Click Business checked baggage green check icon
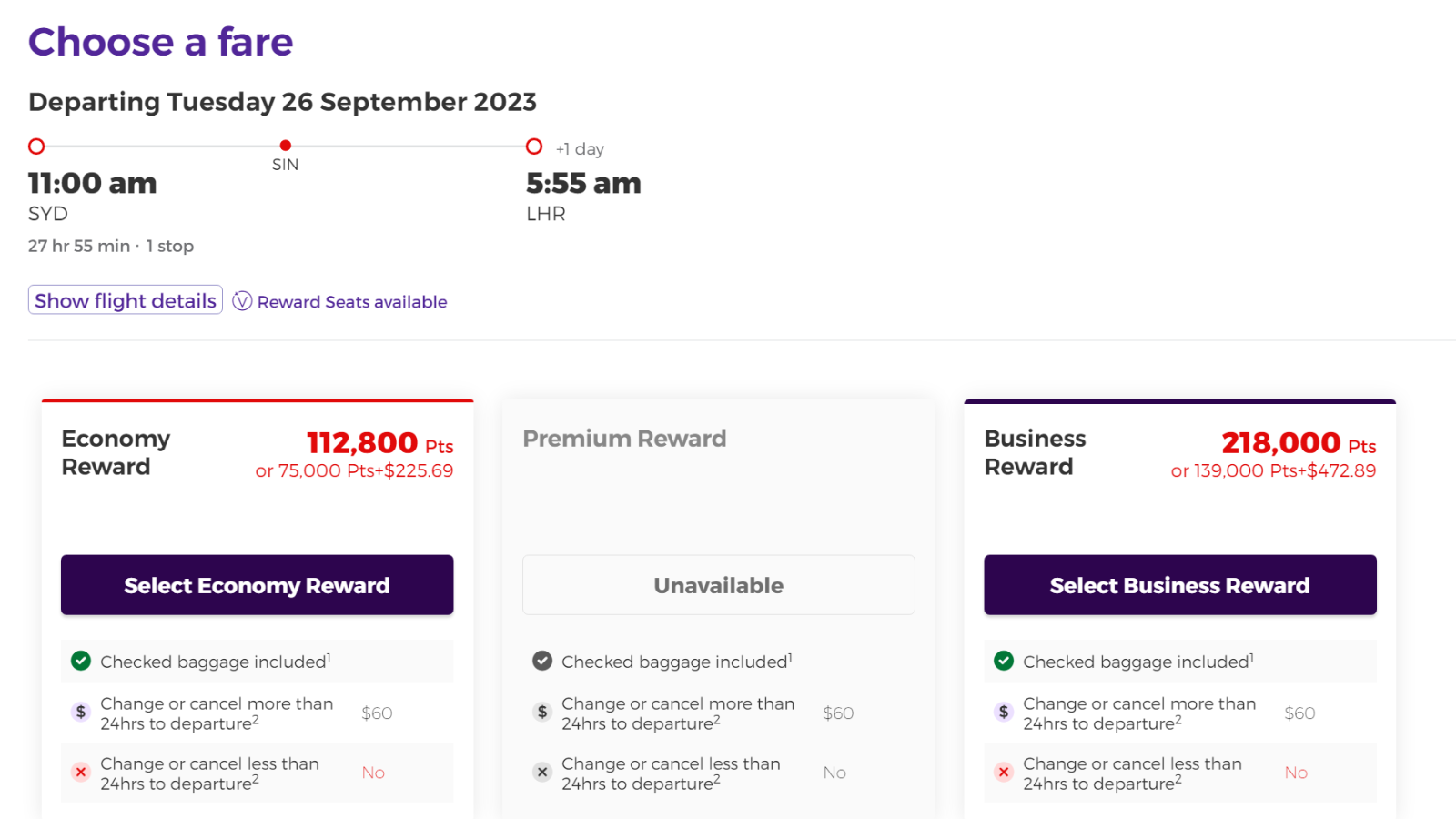Viewport: 1456px width, 819px height. point(1004,661)
